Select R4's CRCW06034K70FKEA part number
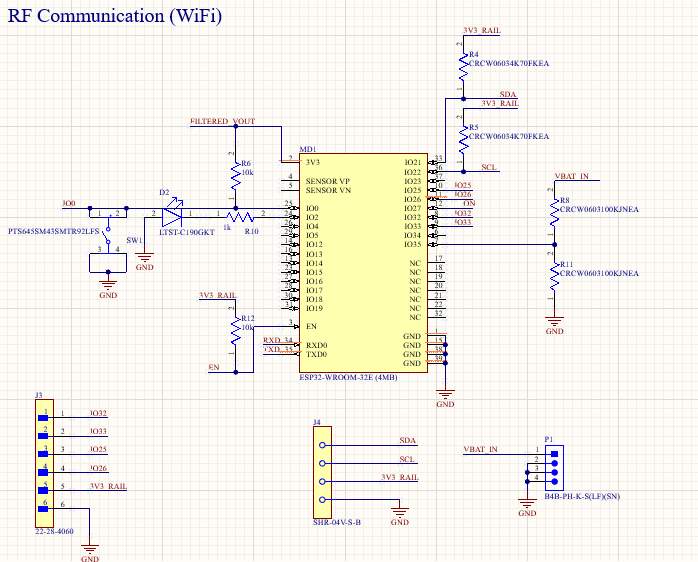 (x=509, y=64)
